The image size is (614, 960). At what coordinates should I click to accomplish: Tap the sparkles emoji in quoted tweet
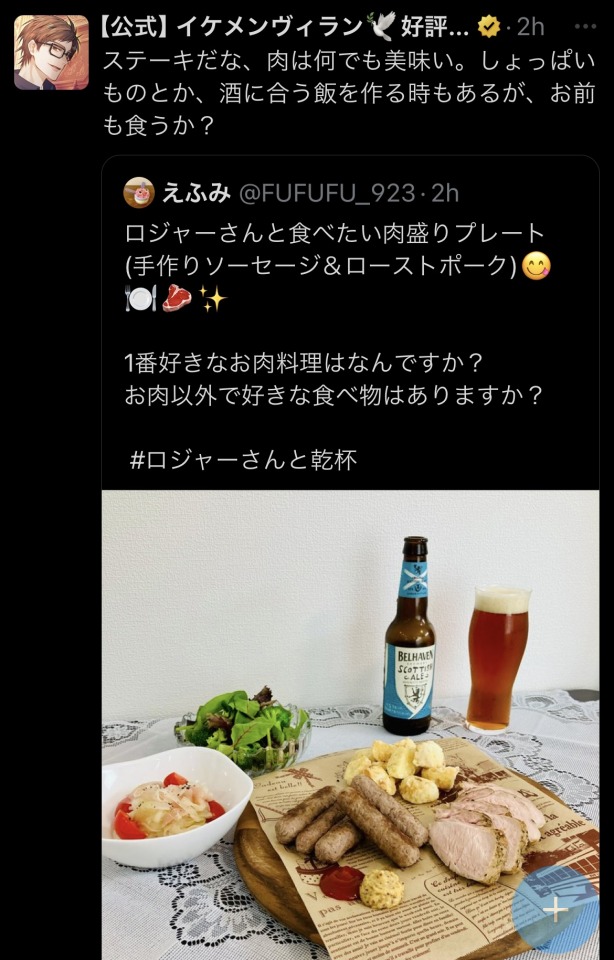click(x=212, y=299)
